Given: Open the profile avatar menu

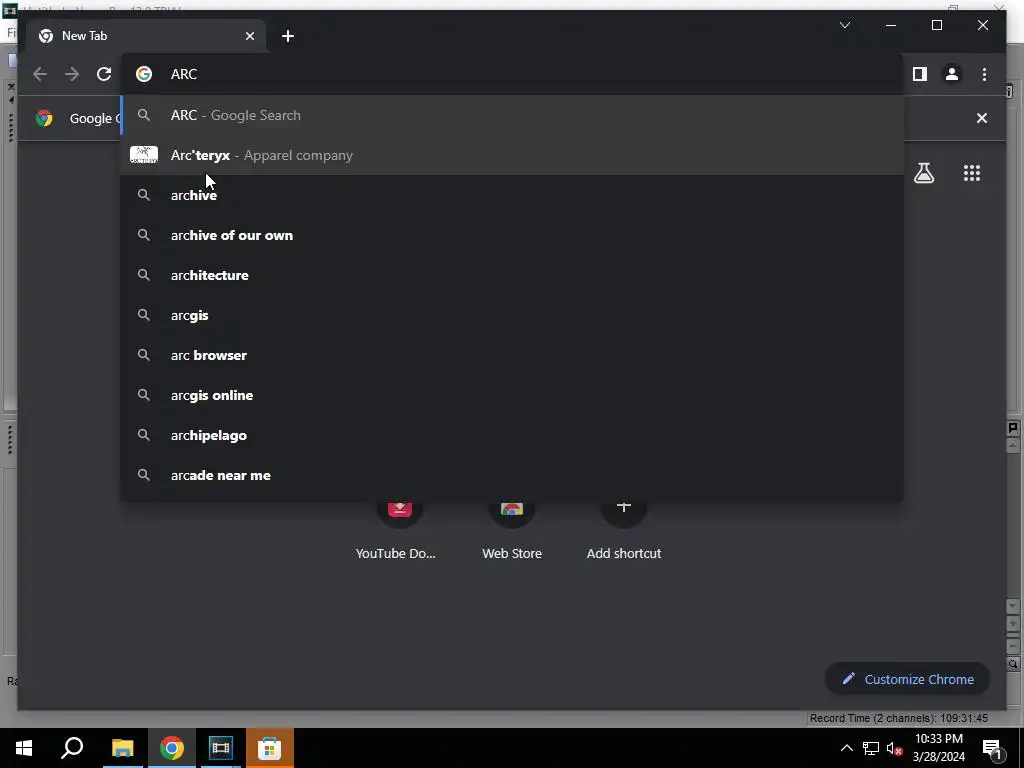Looking at the screenshot, I should point(952,74).
